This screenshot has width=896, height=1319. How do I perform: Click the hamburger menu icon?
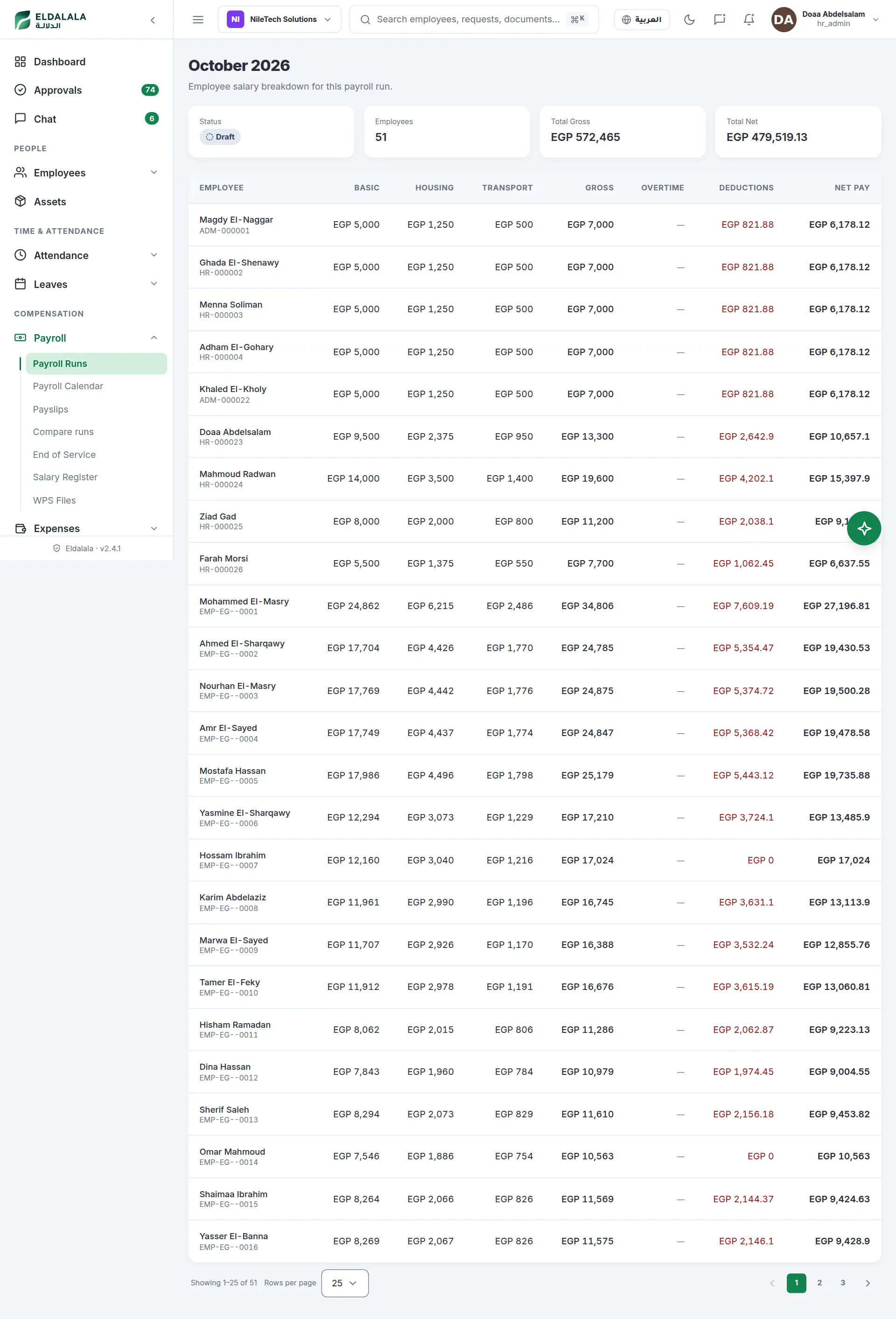(198, 19)
